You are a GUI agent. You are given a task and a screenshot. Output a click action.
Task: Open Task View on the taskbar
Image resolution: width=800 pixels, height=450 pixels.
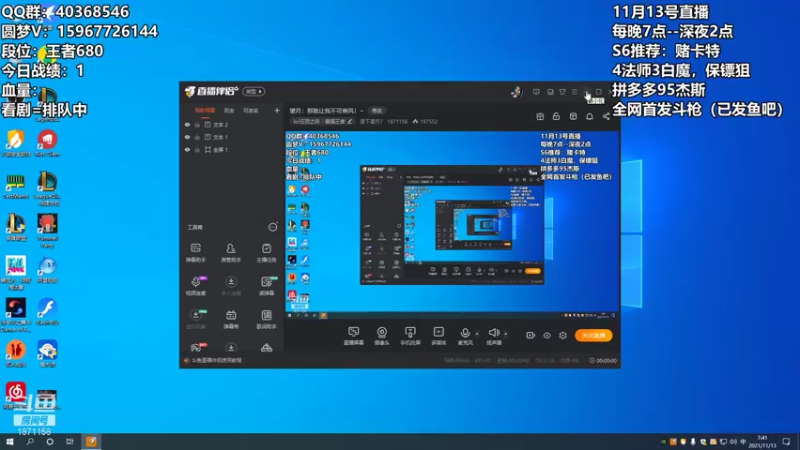(x=70, y=441)
